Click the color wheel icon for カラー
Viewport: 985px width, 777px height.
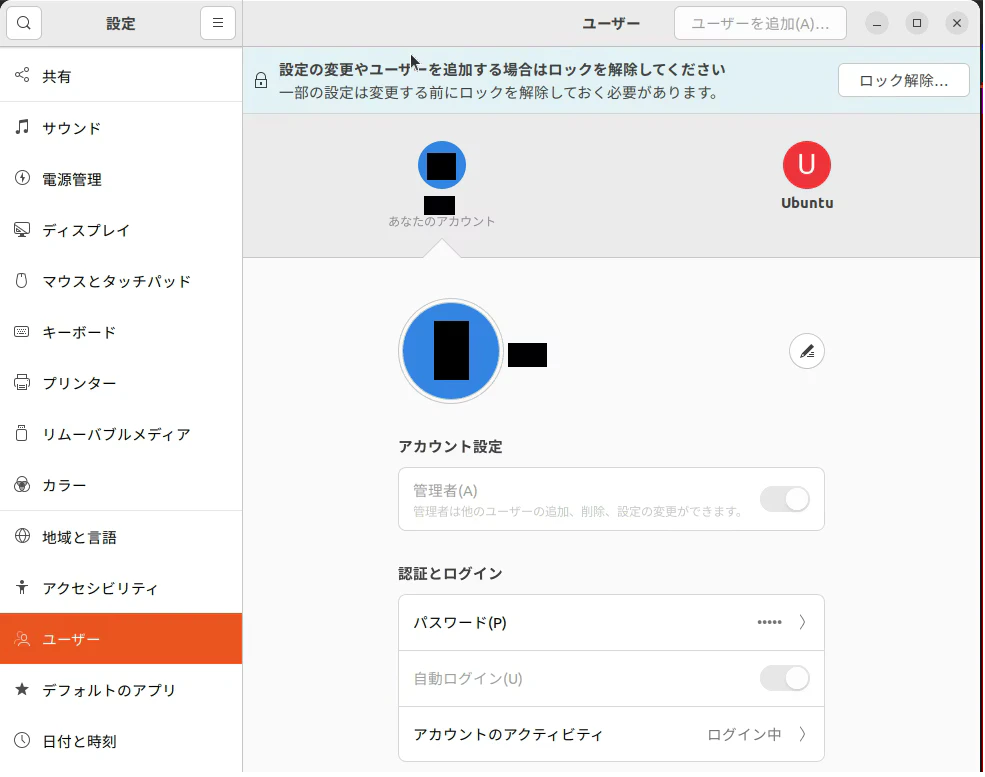click(22, 485)
